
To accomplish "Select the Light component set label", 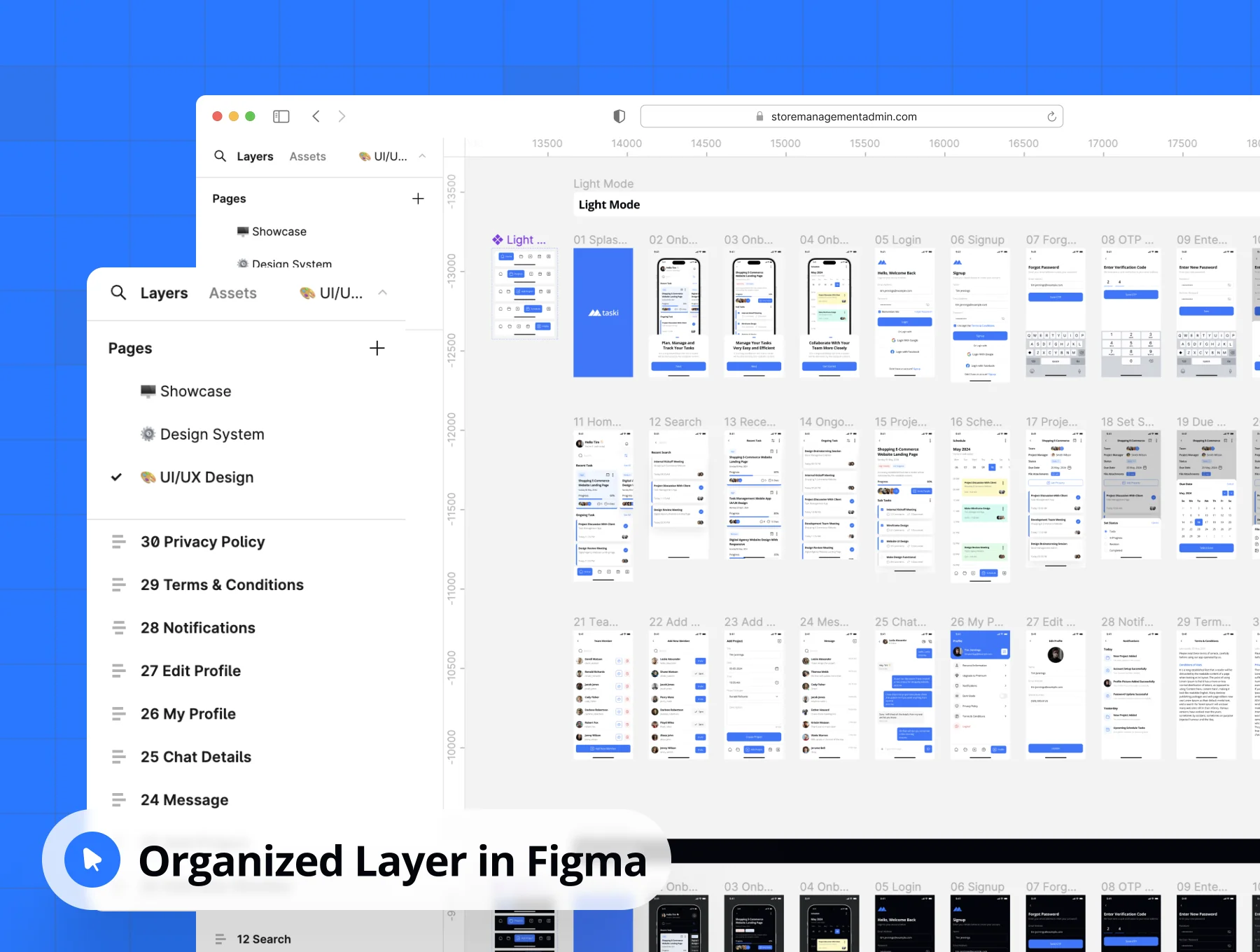I will 519,239.
